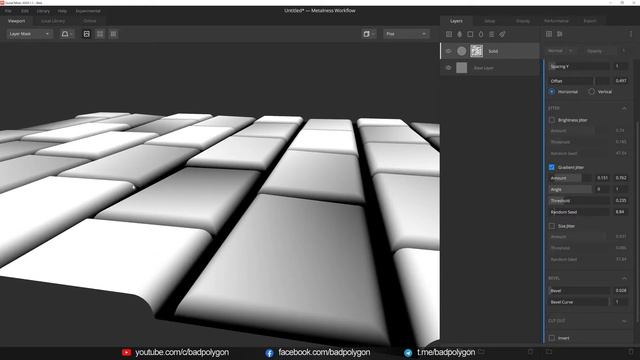Click the Random Seed value field 8.84

pos(620,212)
